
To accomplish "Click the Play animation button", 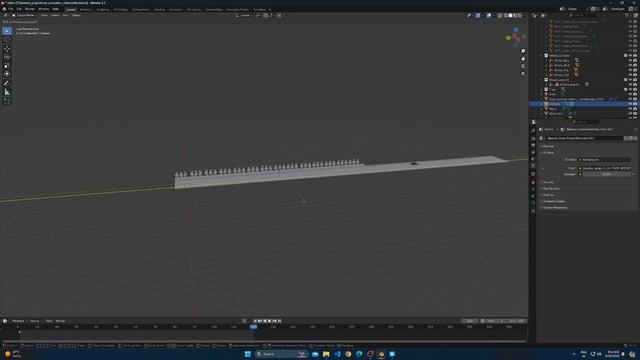I will [x=269, y=321].
